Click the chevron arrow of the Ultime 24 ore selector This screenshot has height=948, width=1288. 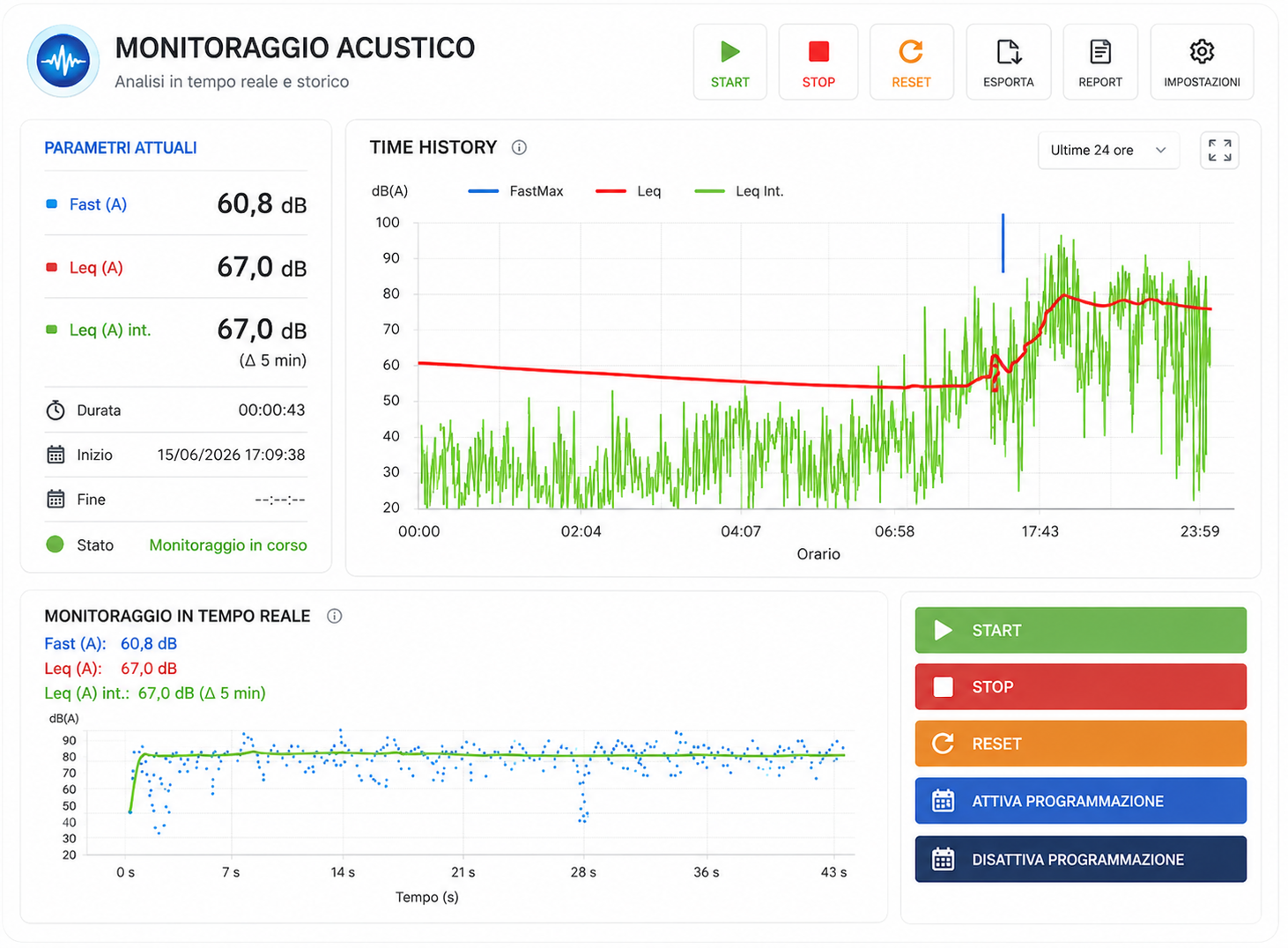click(x=1160, y=151)
